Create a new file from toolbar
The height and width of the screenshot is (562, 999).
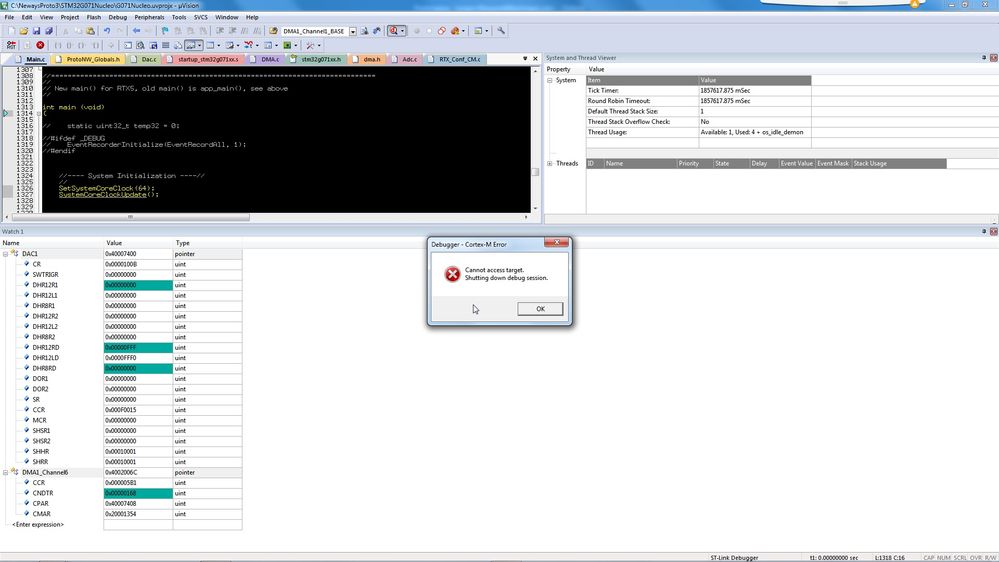tap(11, 31)
